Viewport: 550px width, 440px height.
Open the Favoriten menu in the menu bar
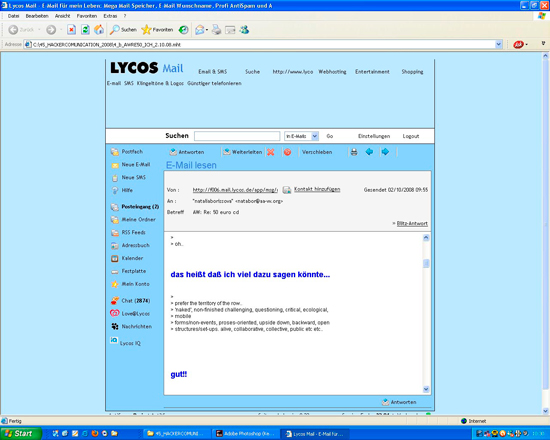pyautogui.click(x=87, y=16)
